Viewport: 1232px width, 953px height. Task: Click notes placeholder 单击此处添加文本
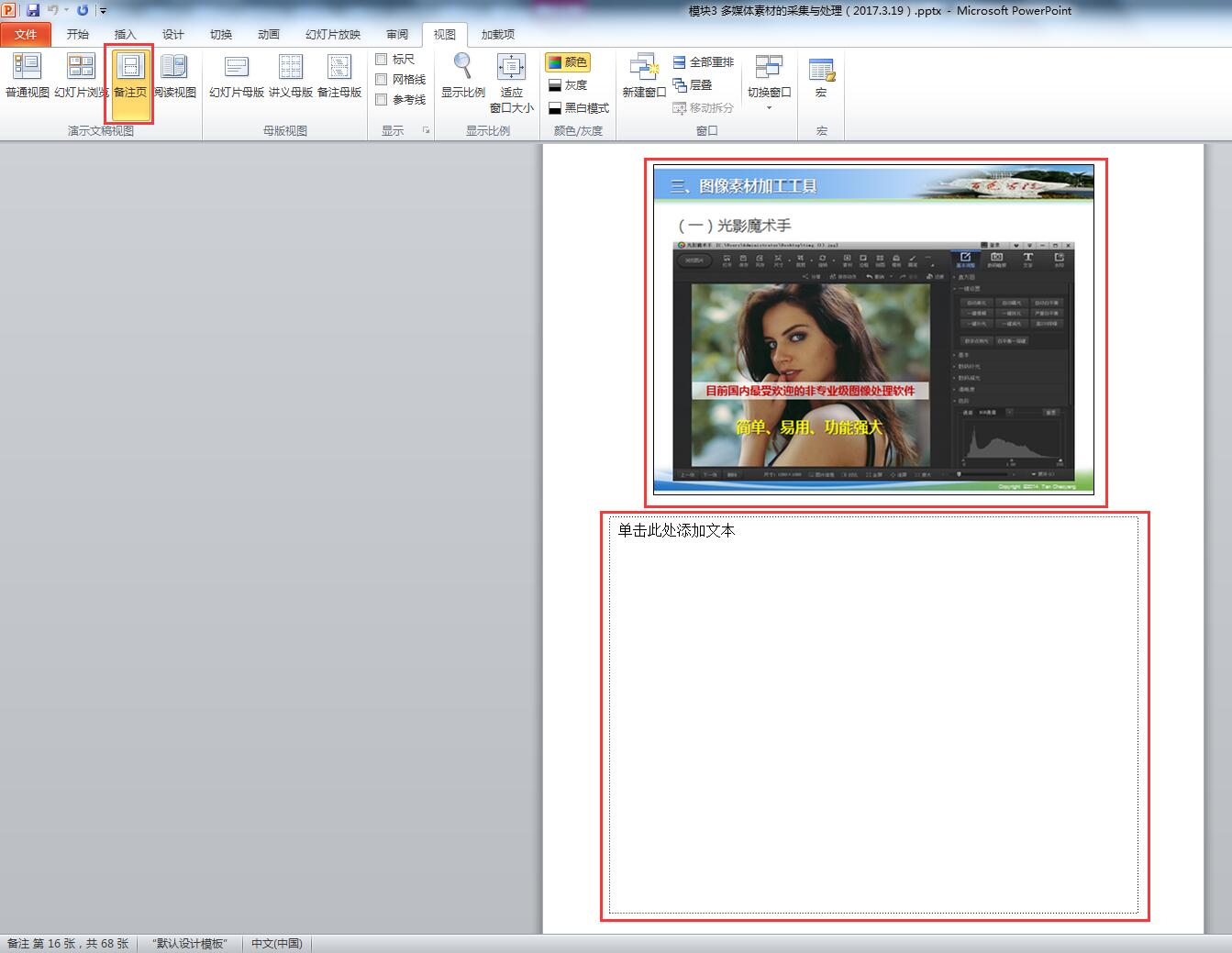(x=873, y=715)
